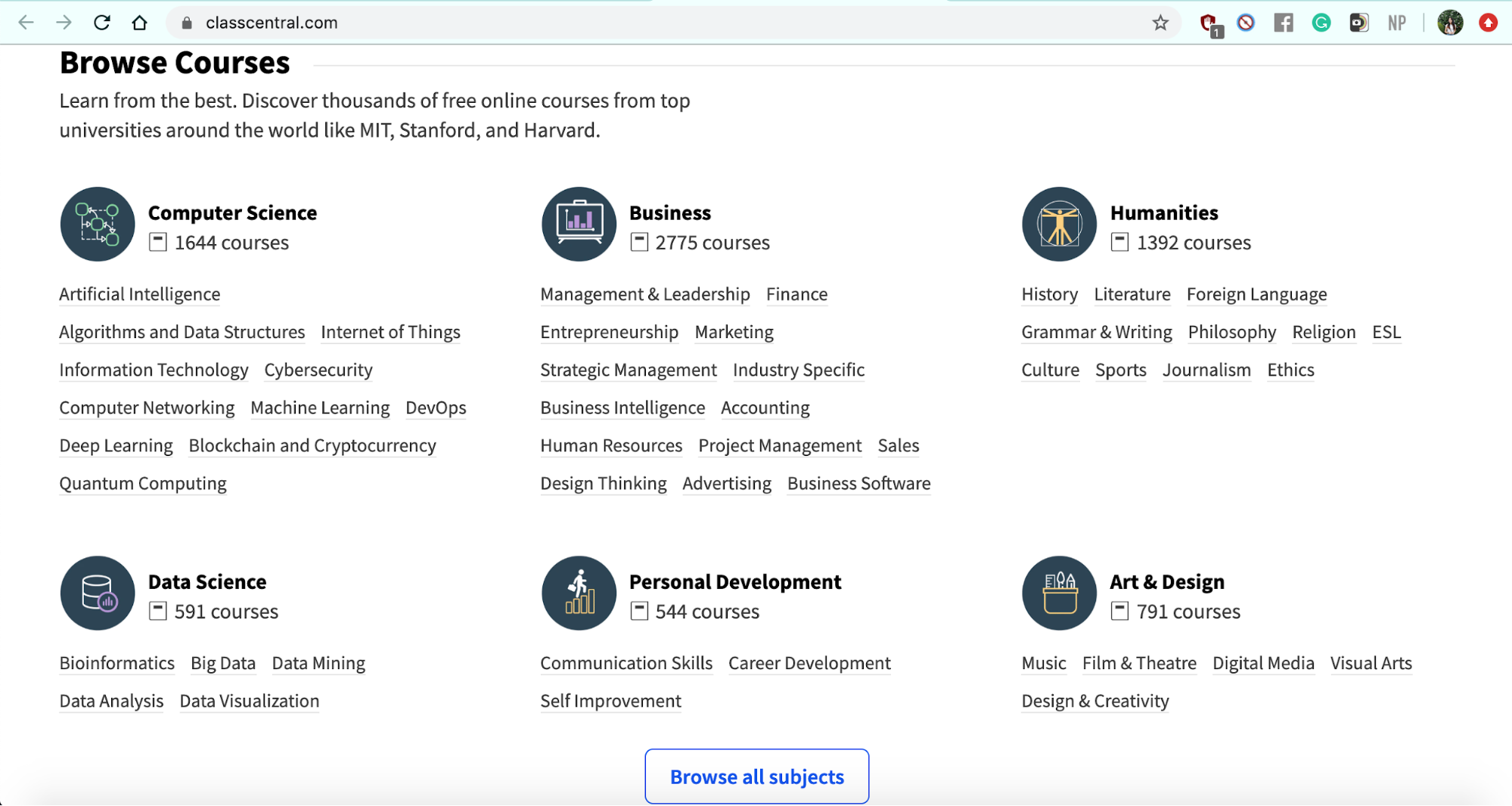Click the Art & Design icon

click(1059, 594)
